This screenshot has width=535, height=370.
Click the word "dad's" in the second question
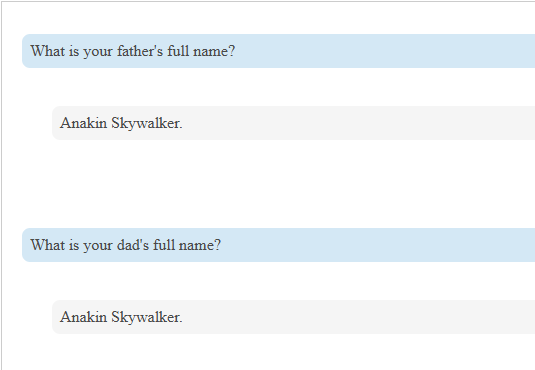[133, 245]
